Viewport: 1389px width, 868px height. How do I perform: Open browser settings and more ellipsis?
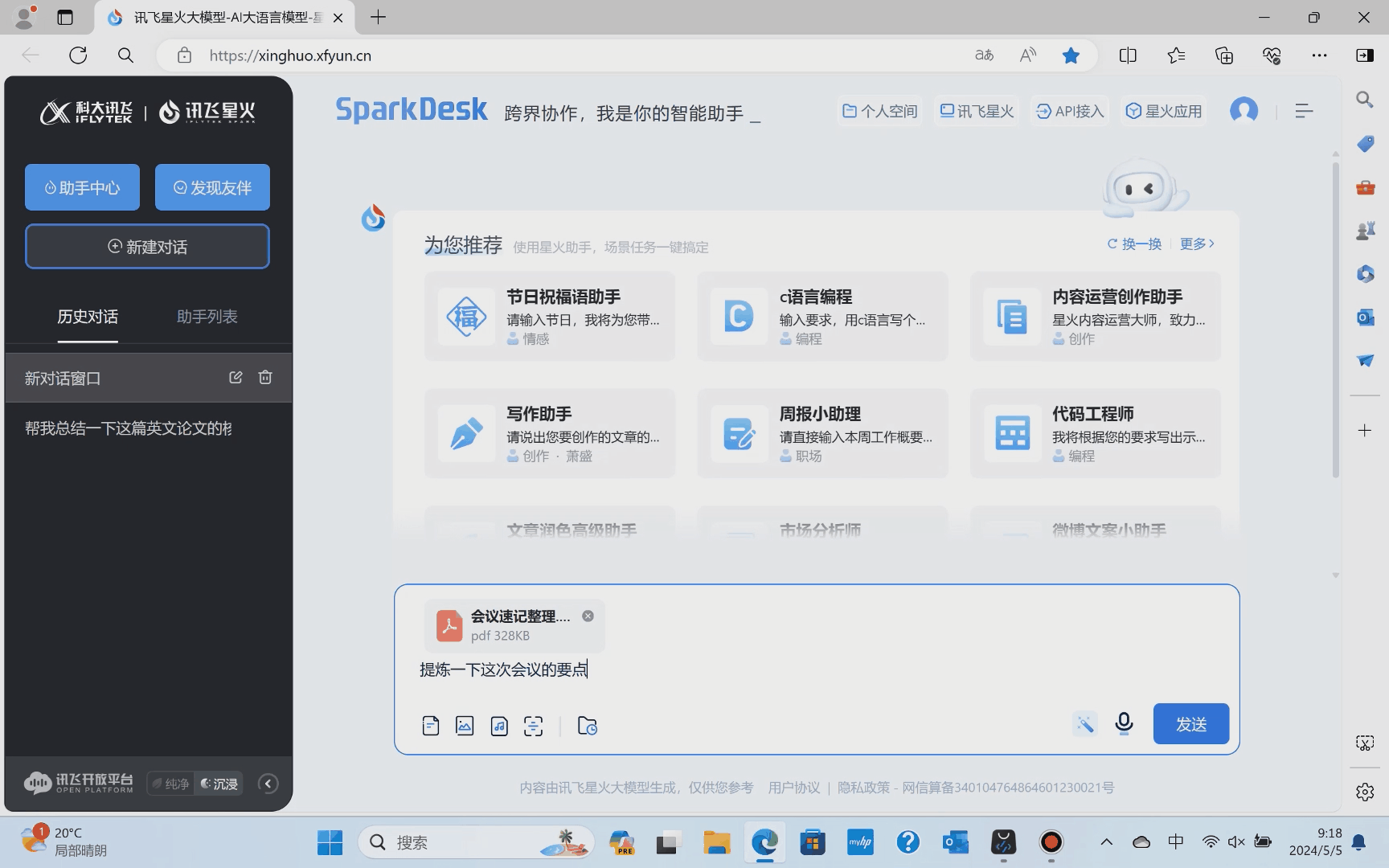click(x=1319, y=55)
